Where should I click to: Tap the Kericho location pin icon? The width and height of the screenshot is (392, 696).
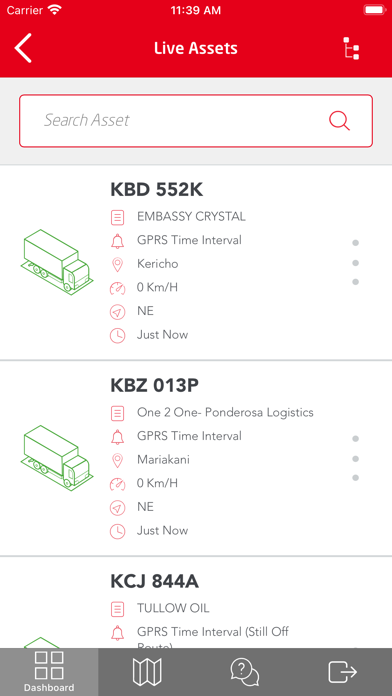point(117,265)
